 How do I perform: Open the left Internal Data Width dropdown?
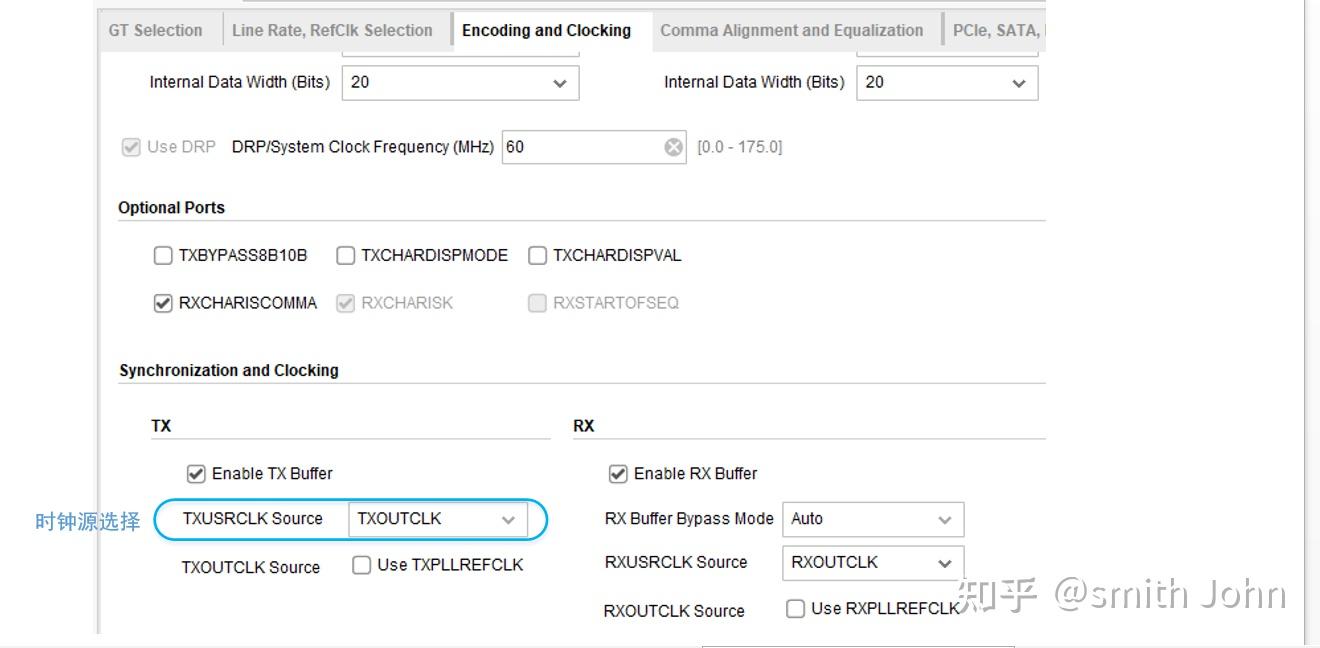point(460,83)
